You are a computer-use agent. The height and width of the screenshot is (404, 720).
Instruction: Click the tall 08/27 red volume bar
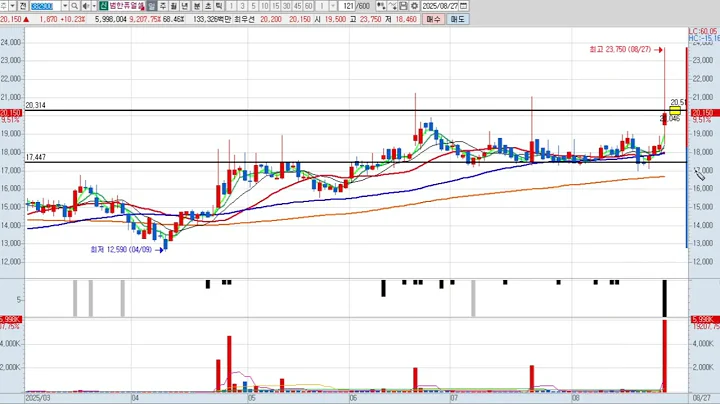[x=664, y=356]
